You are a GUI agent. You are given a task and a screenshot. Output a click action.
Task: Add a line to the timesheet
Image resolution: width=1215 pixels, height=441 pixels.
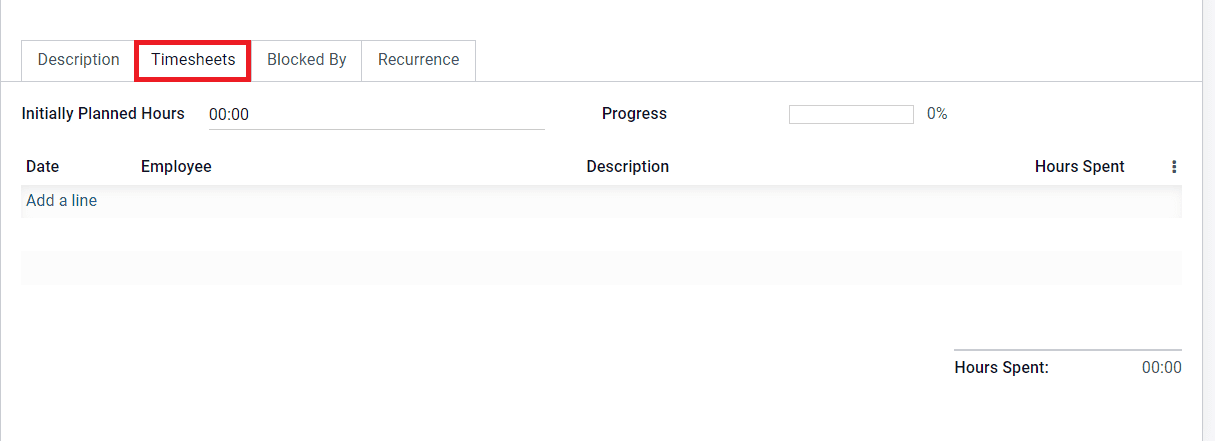coord(62,201)
